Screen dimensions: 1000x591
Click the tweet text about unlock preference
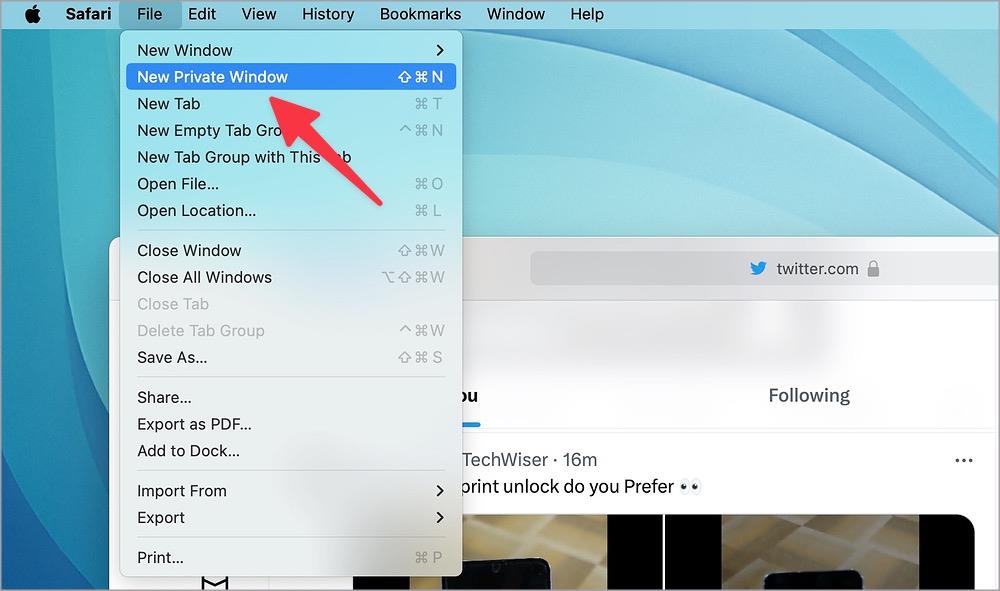[579, 487]
